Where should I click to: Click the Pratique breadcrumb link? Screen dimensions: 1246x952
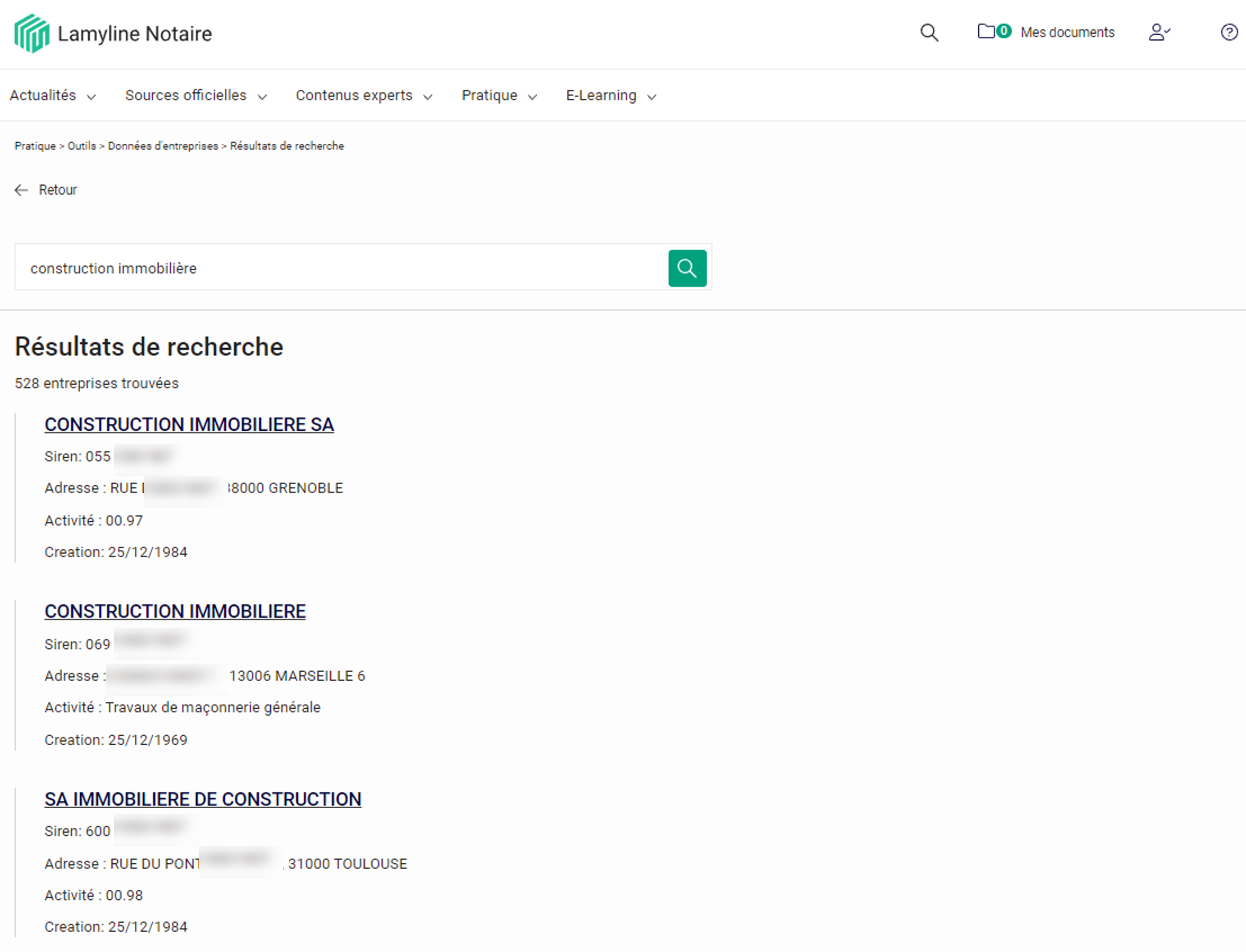point(35,146)
